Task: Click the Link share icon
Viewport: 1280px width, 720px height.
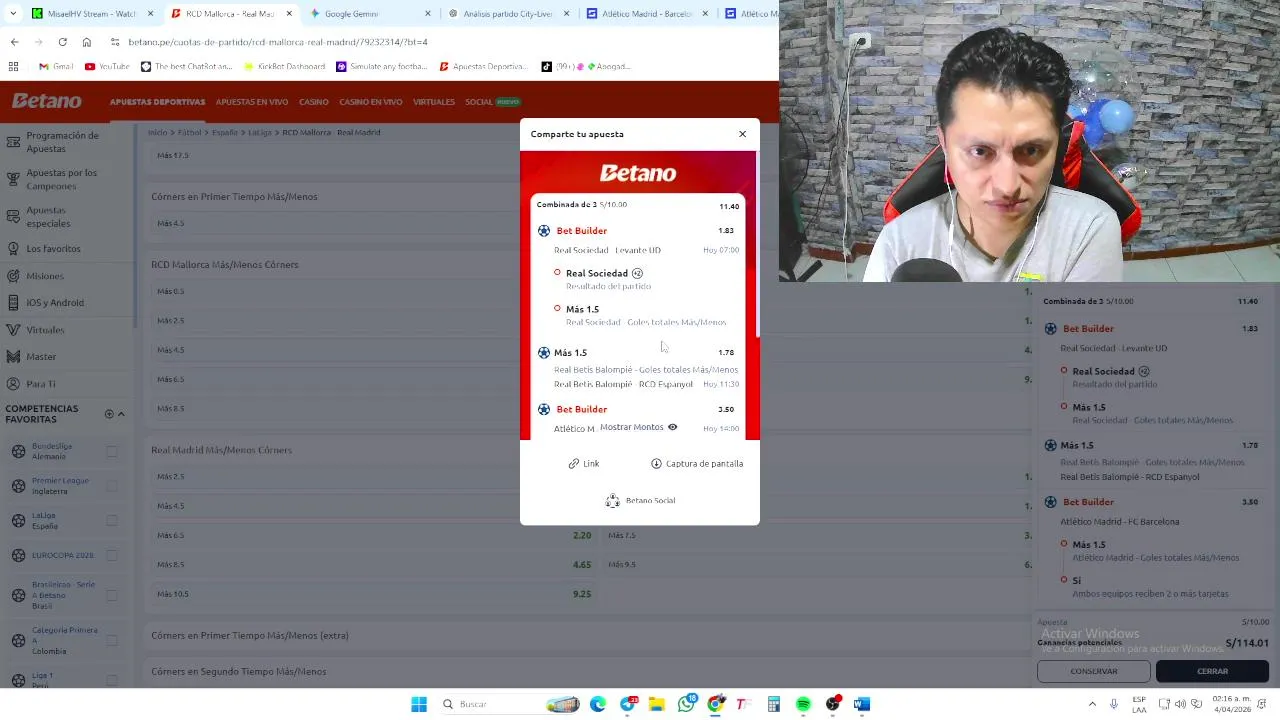Action: tap(574, 464)
